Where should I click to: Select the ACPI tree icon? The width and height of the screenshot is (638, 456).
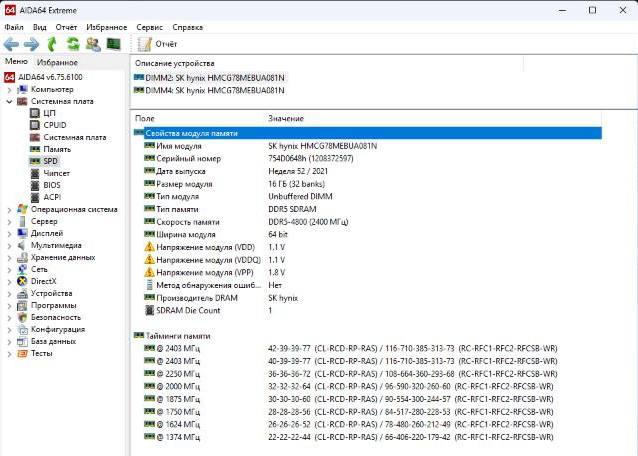[35, 197]
